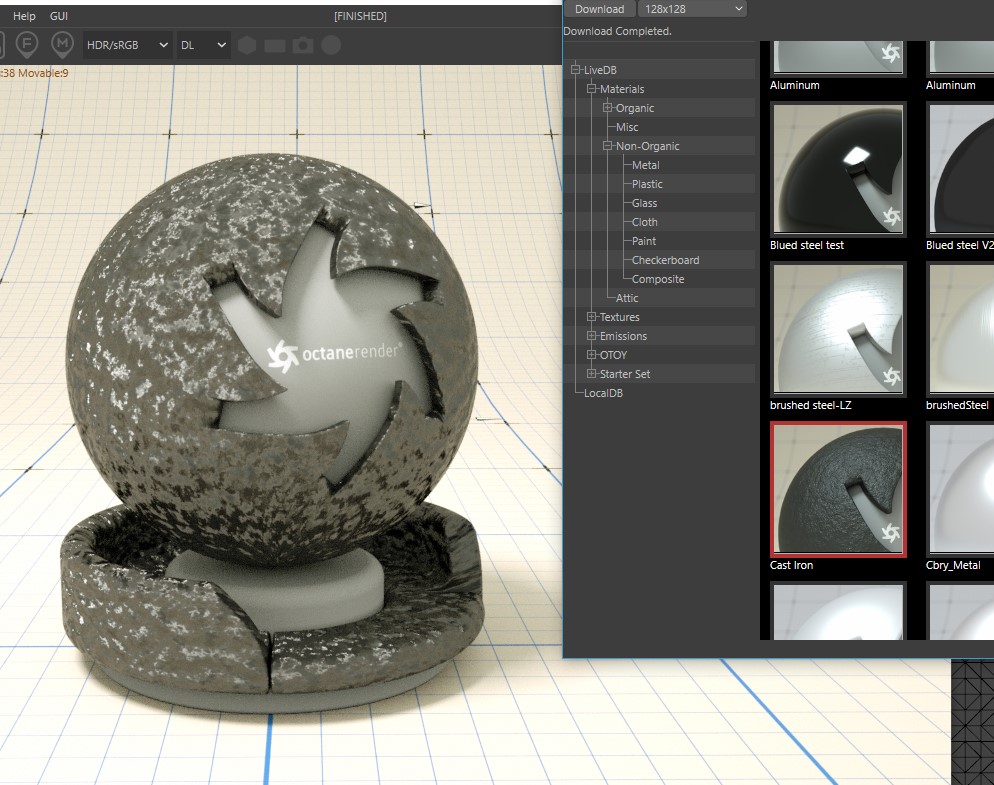Click the 'Cast Iron' material label
Image resolution: width=994 pixels, height=785 pixels.
[x=791, y=565]
